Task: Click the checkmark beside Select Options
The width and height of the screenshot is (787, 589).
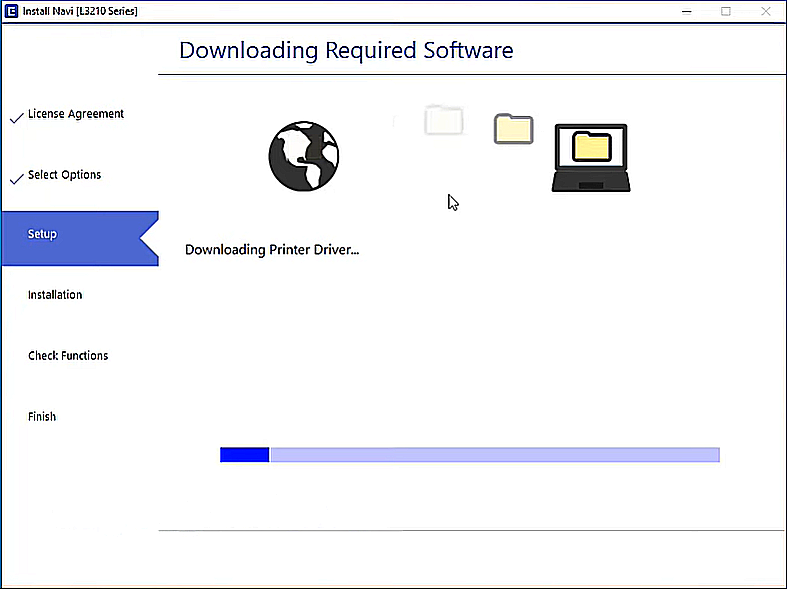Action: coord(16,179)
